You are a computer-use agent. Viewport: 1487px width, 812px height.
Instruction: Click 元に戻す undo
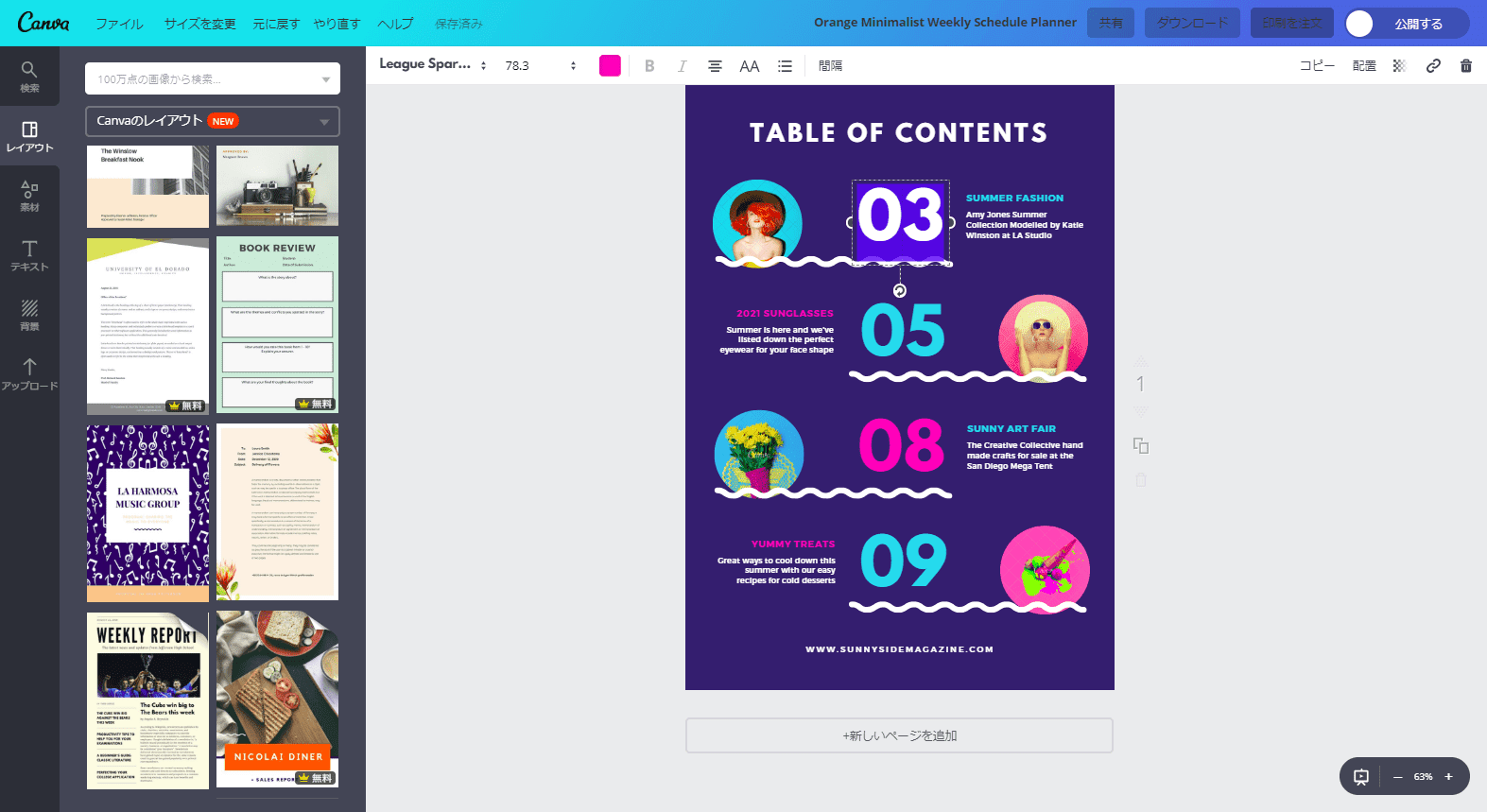click(x=276, y=24)
